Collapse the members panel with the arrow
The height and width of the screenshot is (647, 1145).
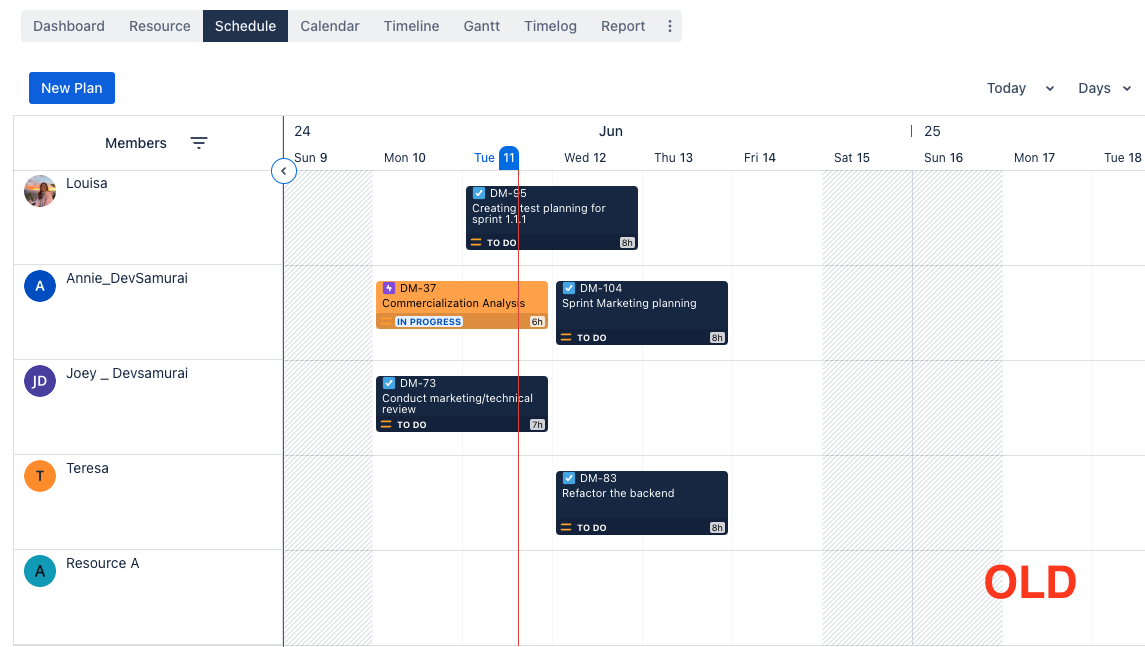[x=283, y=172]
